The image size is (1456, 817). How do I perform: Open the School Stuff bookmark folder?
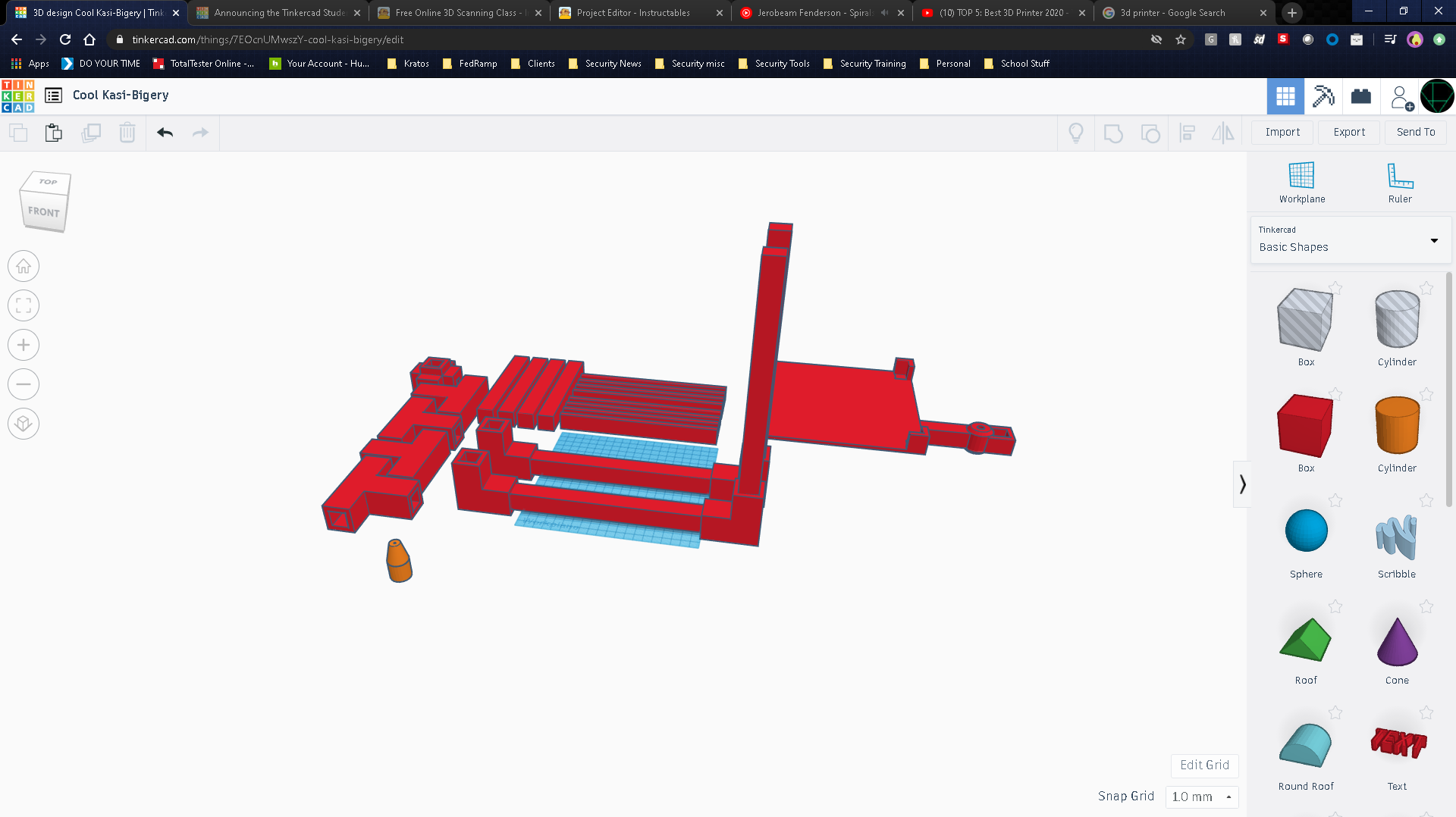tap(1017, 64)
